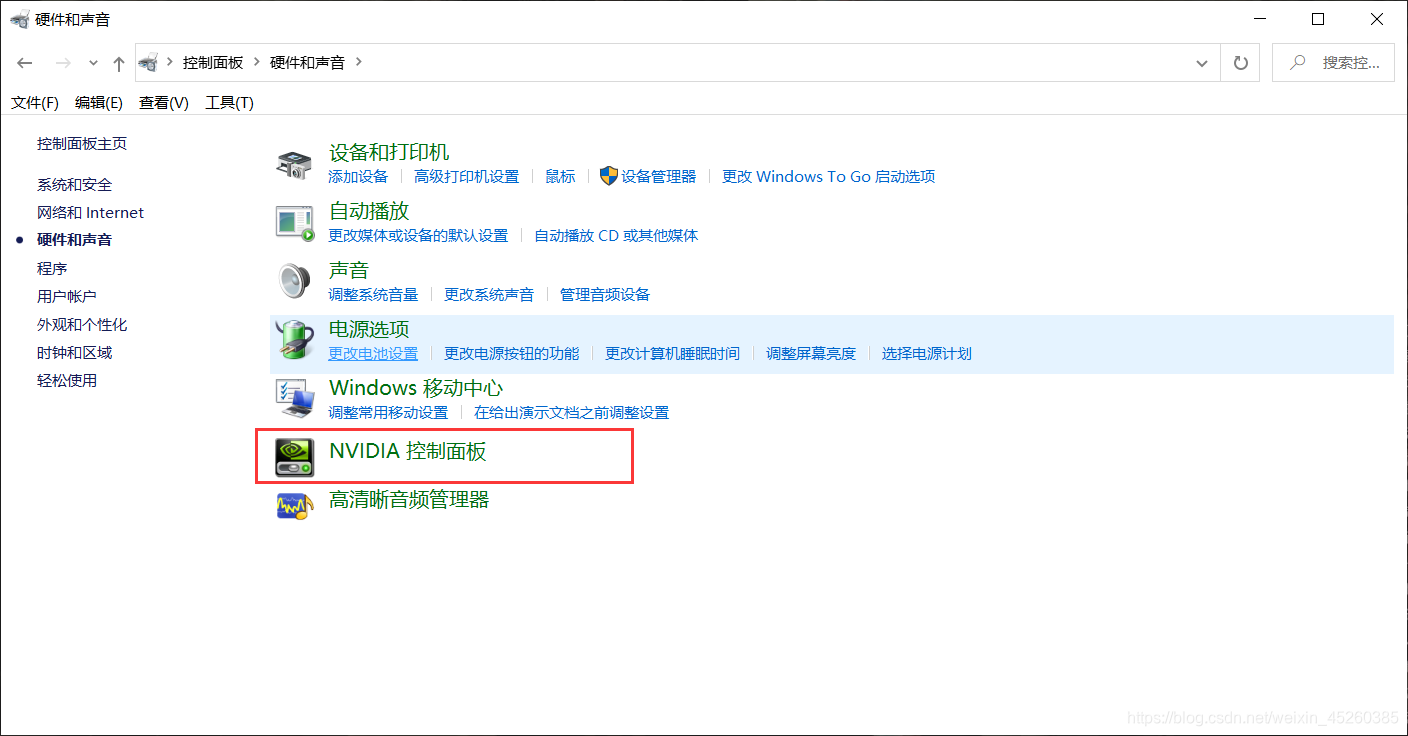This screenshot has height=736, width=1408.
Task: Select 硬件和声音 in the sidebar
Action: point(75,240)
